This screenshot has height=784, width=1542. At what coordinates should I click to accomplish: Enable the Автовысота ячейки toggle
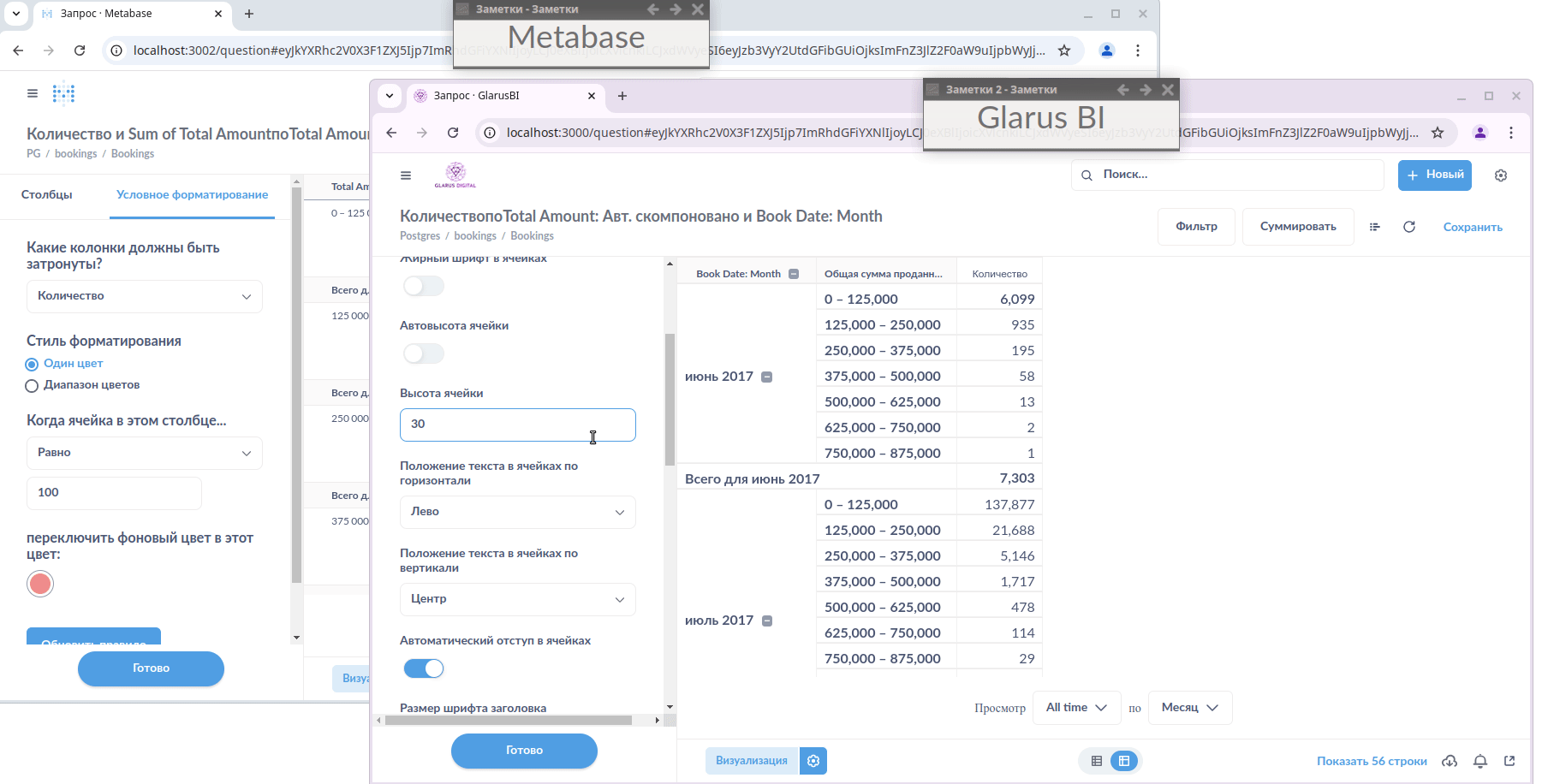pos(424,353)
